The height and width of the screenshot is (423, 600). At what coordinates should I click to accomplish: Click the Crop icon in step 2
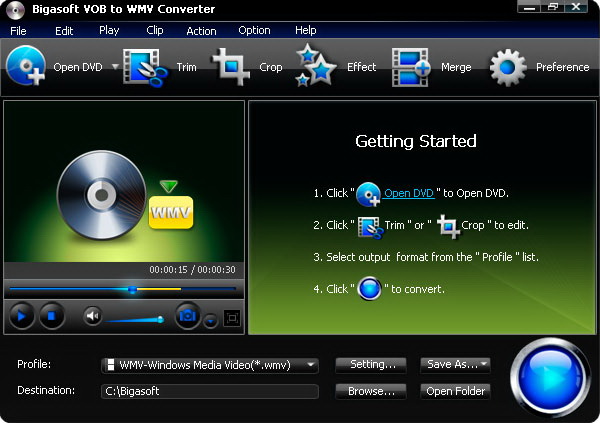[x=448, y=226]
